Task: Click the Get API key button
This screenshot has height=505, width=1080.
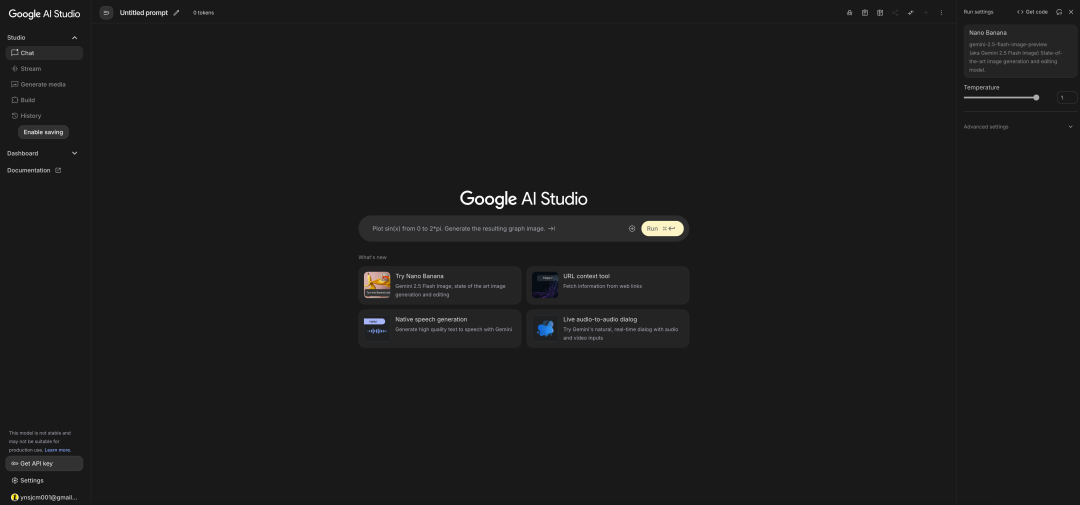Action: (44, 464)
